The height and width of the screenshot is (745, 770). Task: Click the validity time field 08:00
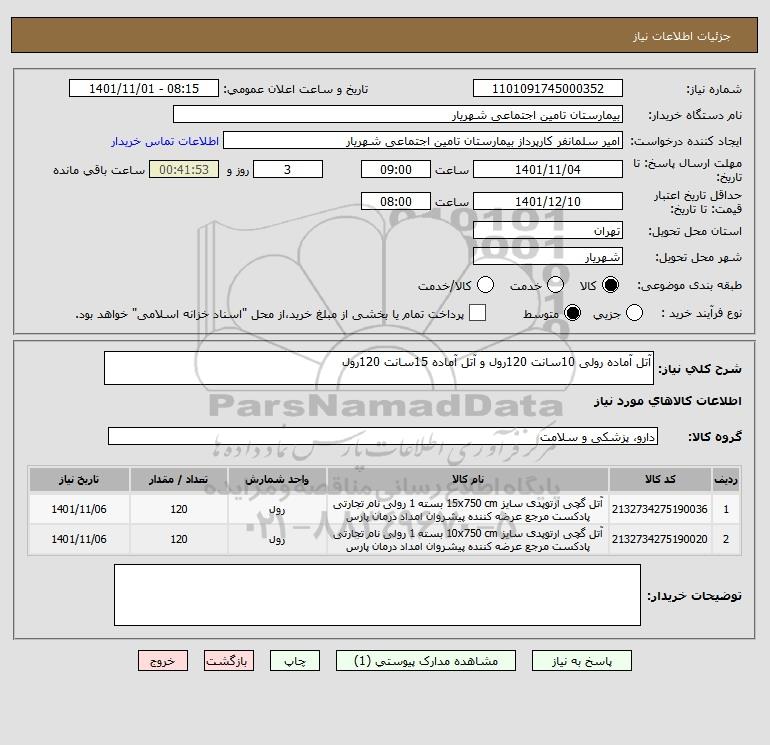(396, 201)
